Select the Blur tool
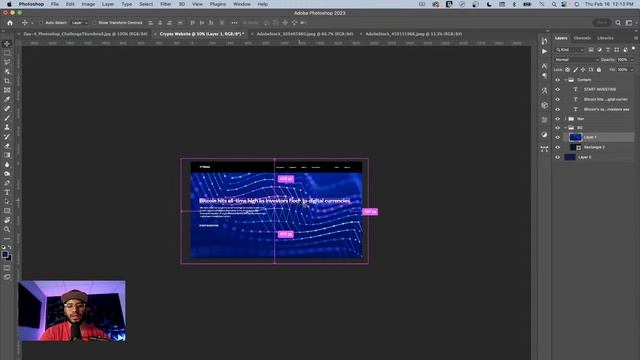 (x=7, y=164)
